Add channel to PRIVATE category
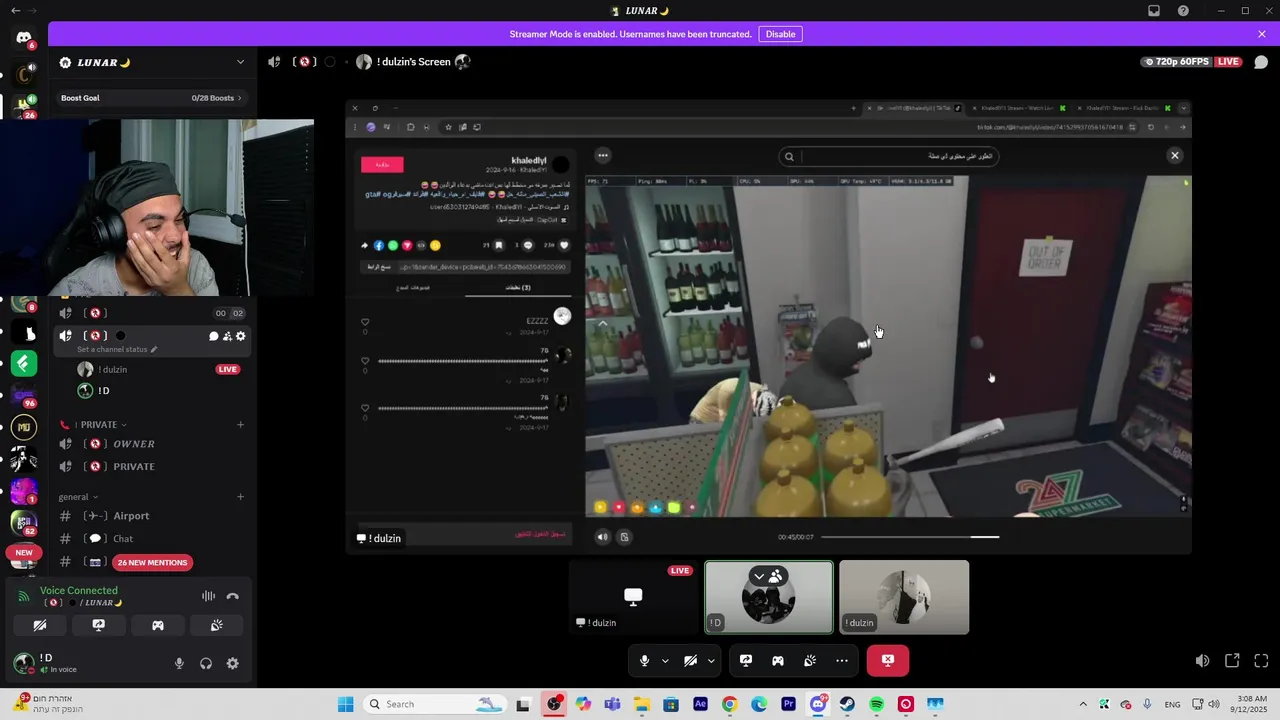1280x720 pixels. 240,425
